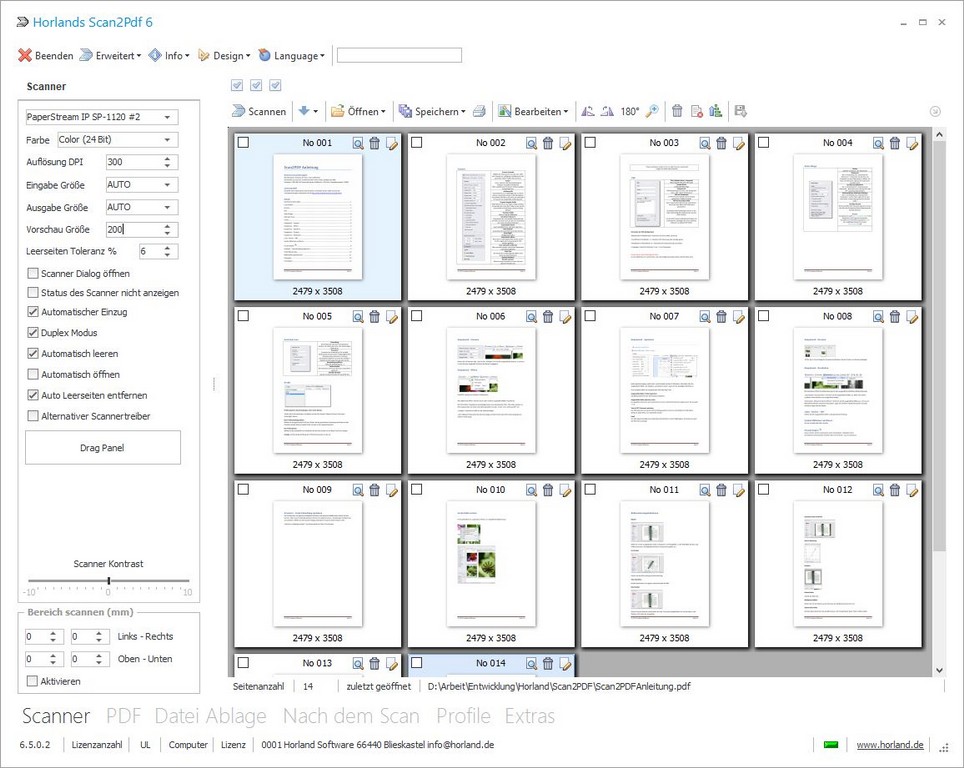Click the save-export icon at toolbar end
The height and width of the screenshot is (768, 964).
pyautogui.click(x=741, y=111)
